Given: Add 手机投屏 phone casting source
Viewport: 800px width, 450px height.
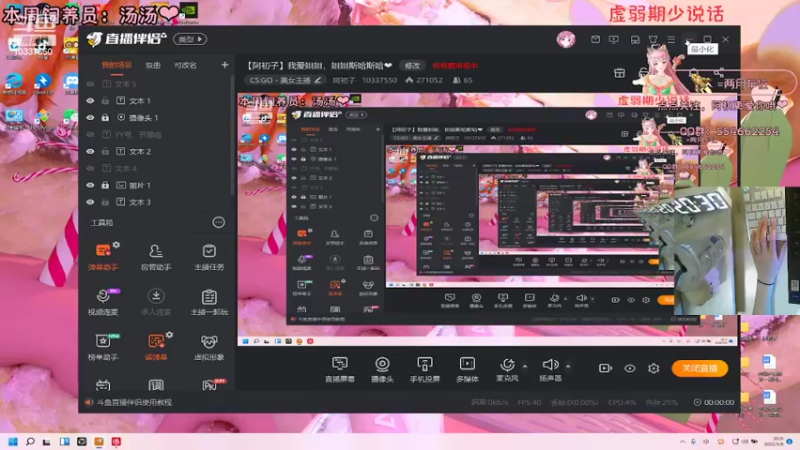Looking at the screenshot, I should coord(424,369).
